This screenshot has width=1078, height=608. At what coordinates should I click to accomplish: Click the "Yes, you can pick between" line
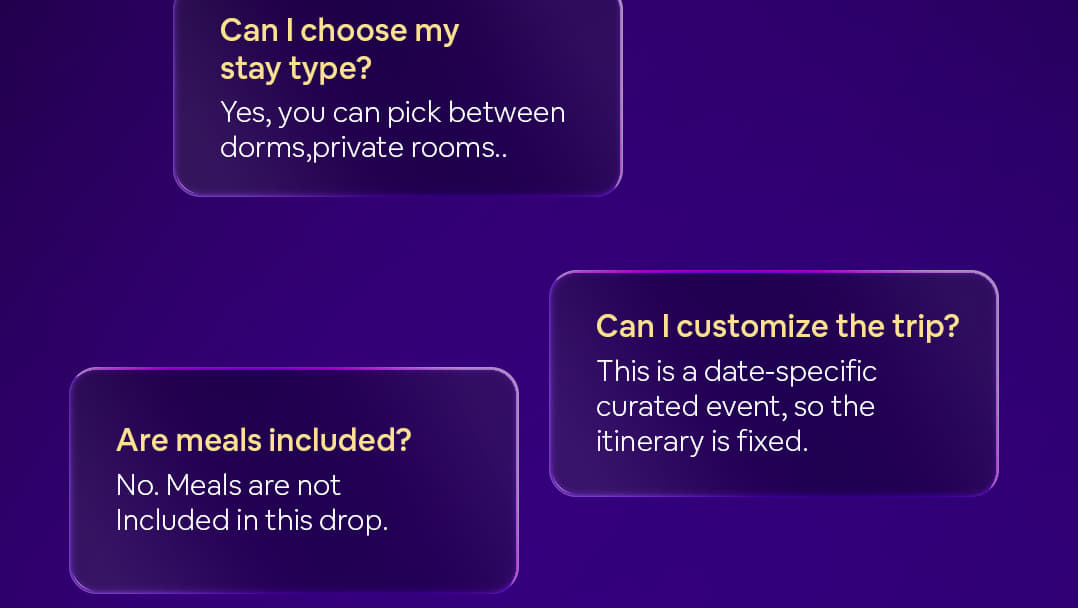click(x=392, y=112)
